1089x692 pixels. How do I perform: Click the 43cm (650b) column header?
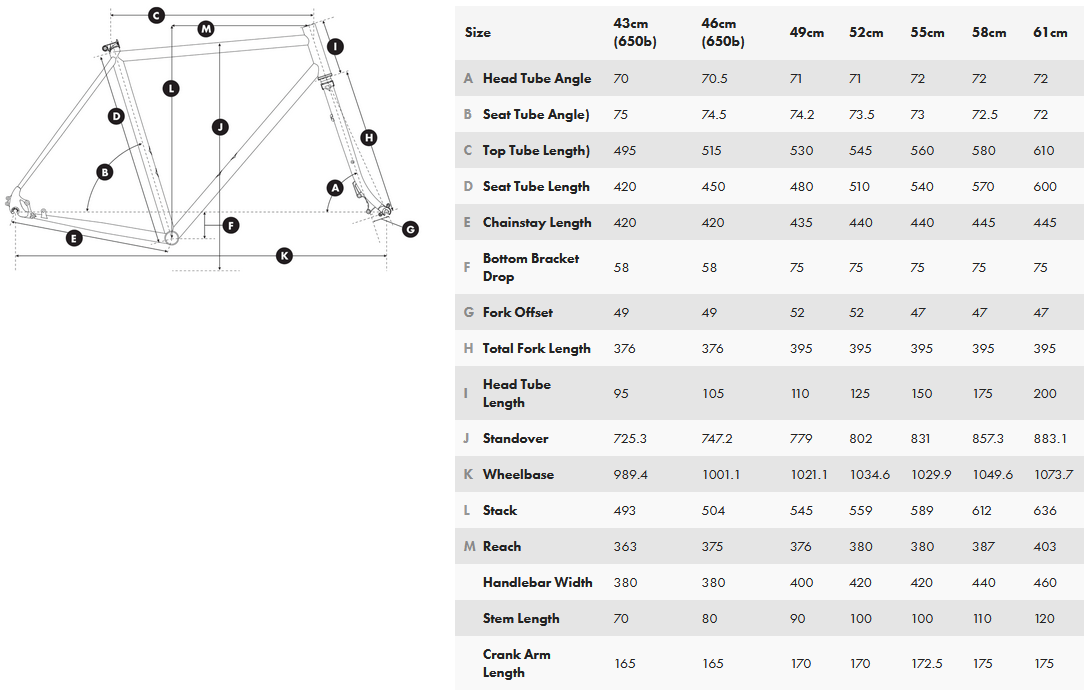coord(637,32)
